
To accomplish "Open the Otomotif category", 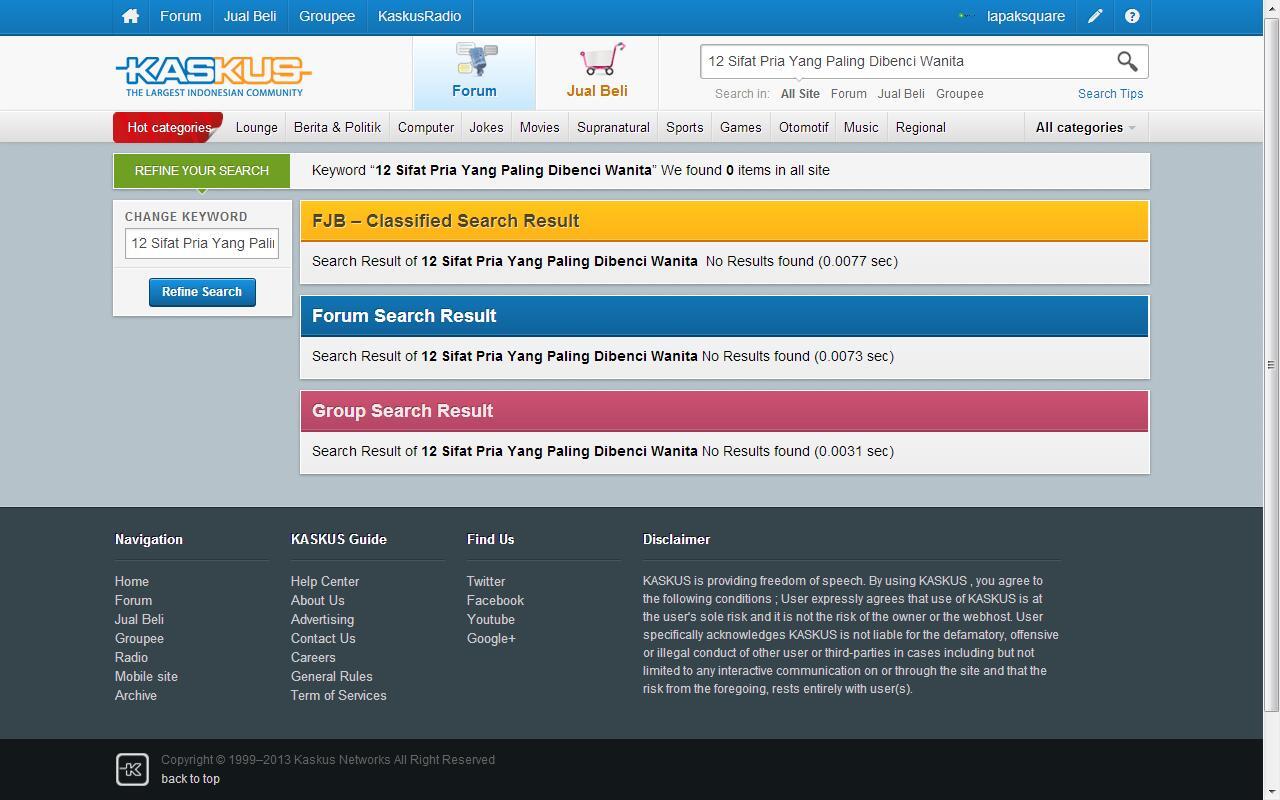I will pyautogui.click(x=804, y=128).
